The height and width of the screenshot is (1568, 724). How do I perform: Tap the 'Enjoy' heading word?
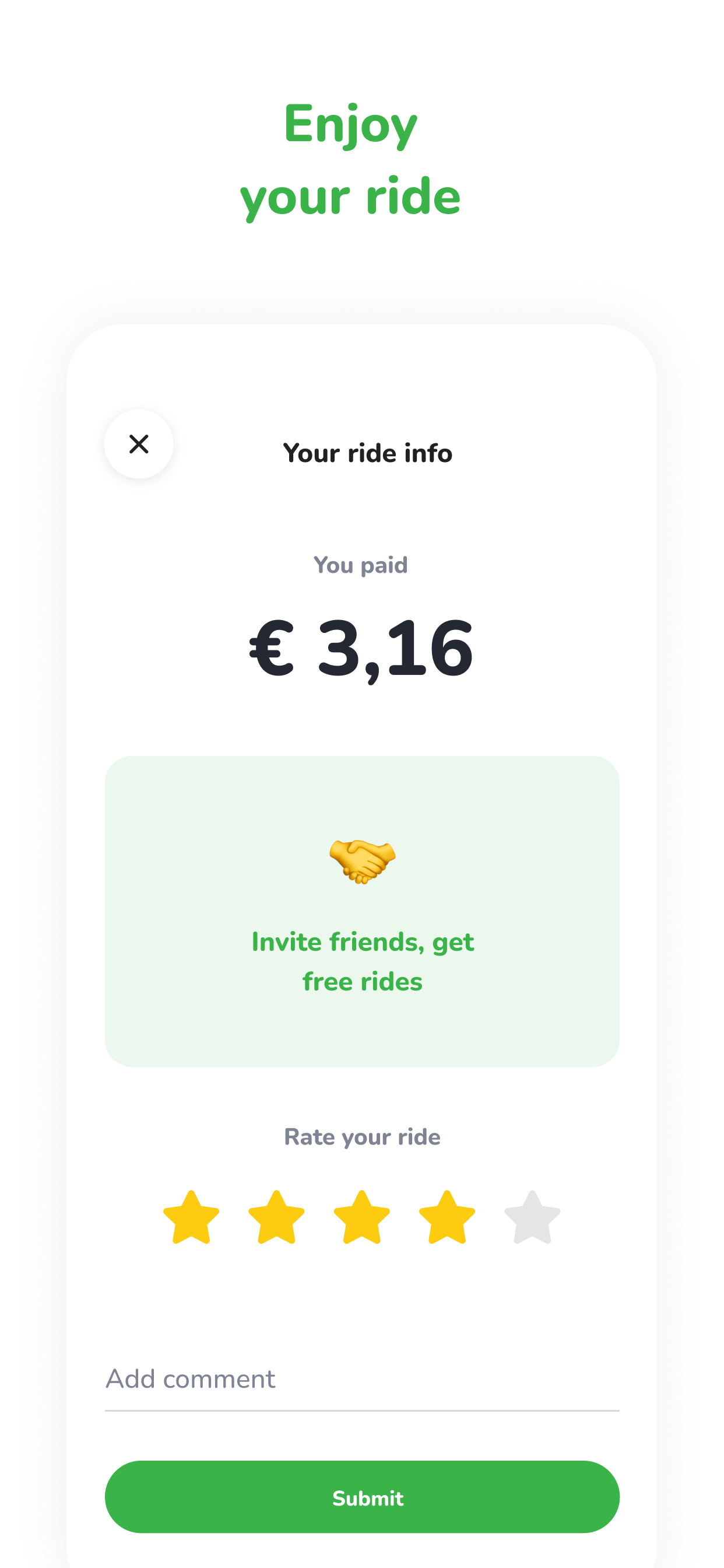click(x=350, y=124)
